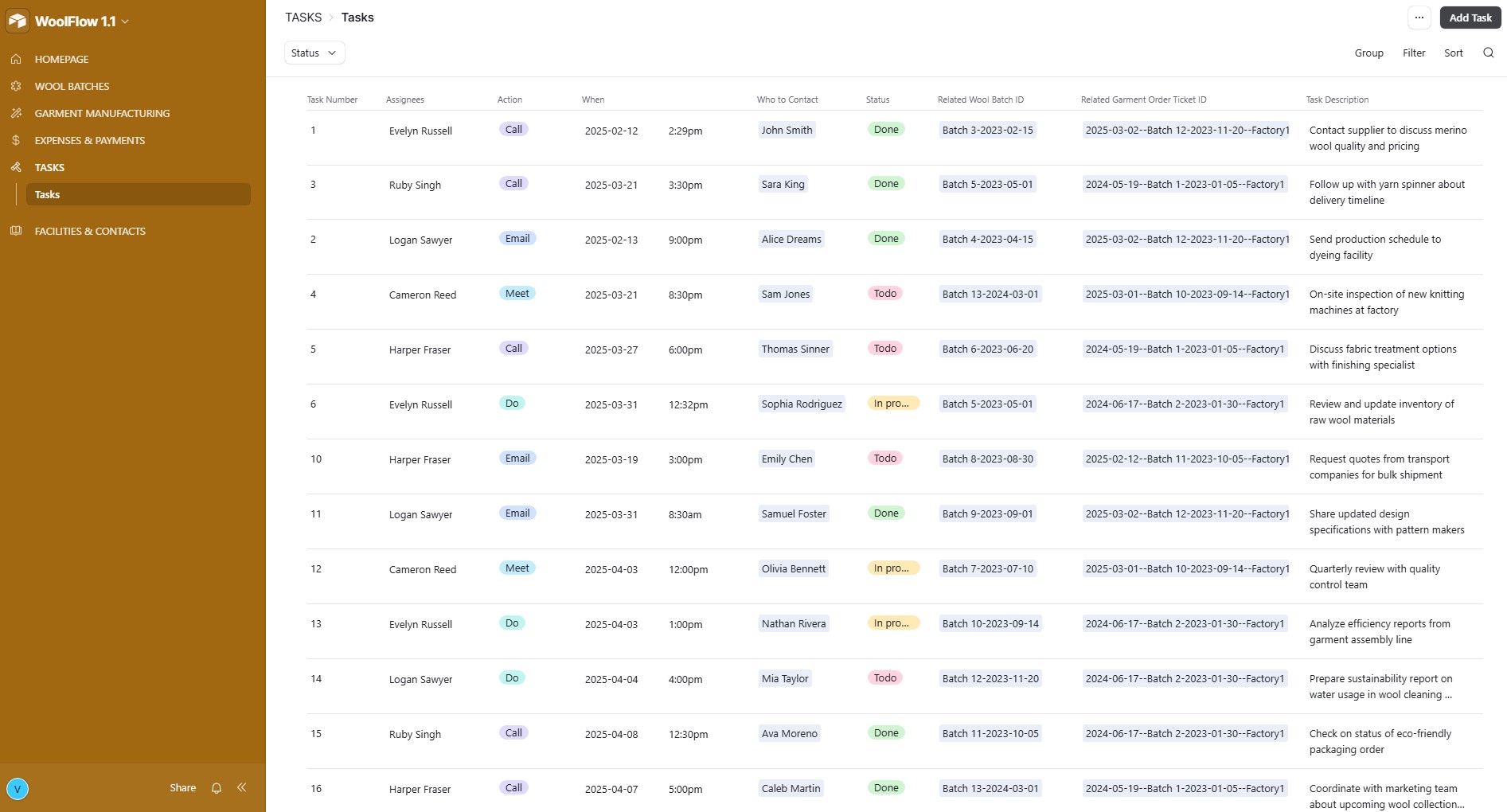
Task: Click the Share button
Action: coord(182,788)
